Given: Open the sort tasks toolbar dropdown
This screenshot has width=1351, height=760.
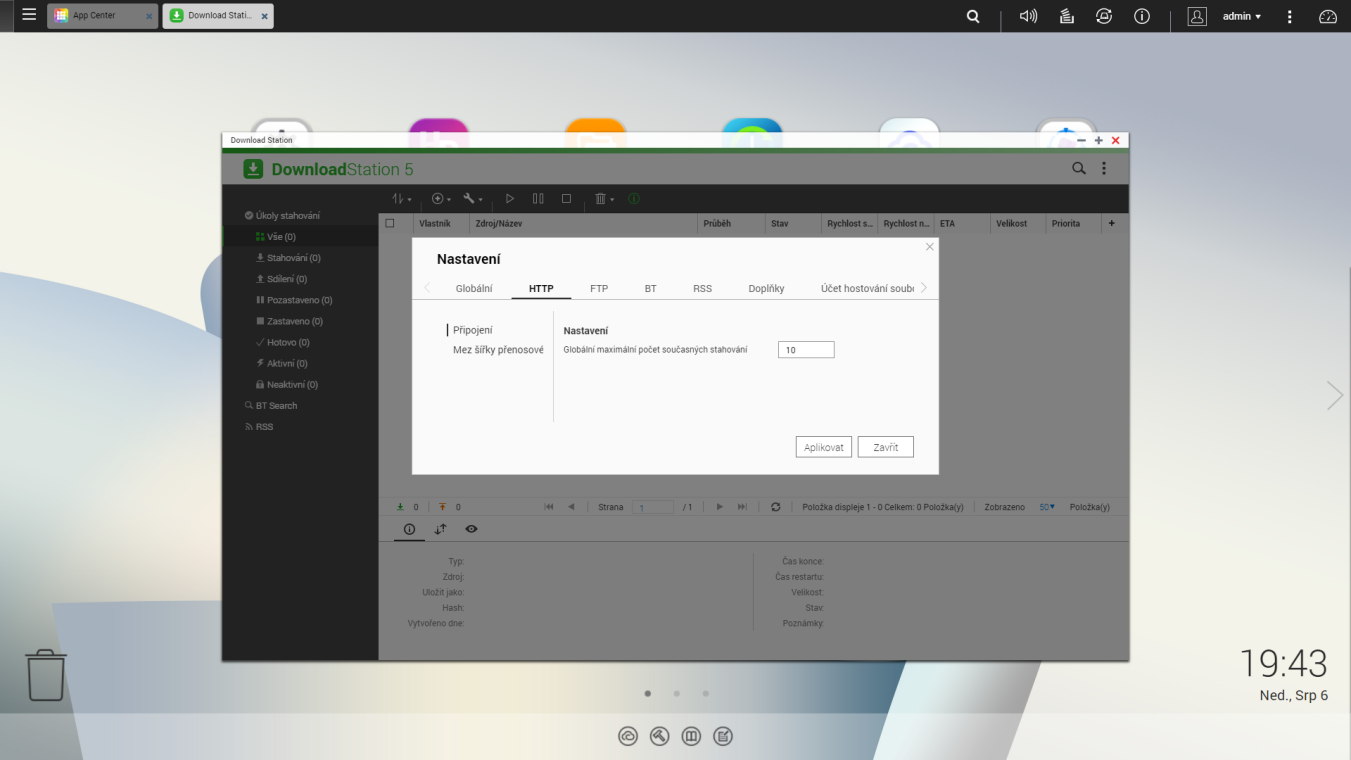Looking at the screenshot, I should click(x=401, y=199).
